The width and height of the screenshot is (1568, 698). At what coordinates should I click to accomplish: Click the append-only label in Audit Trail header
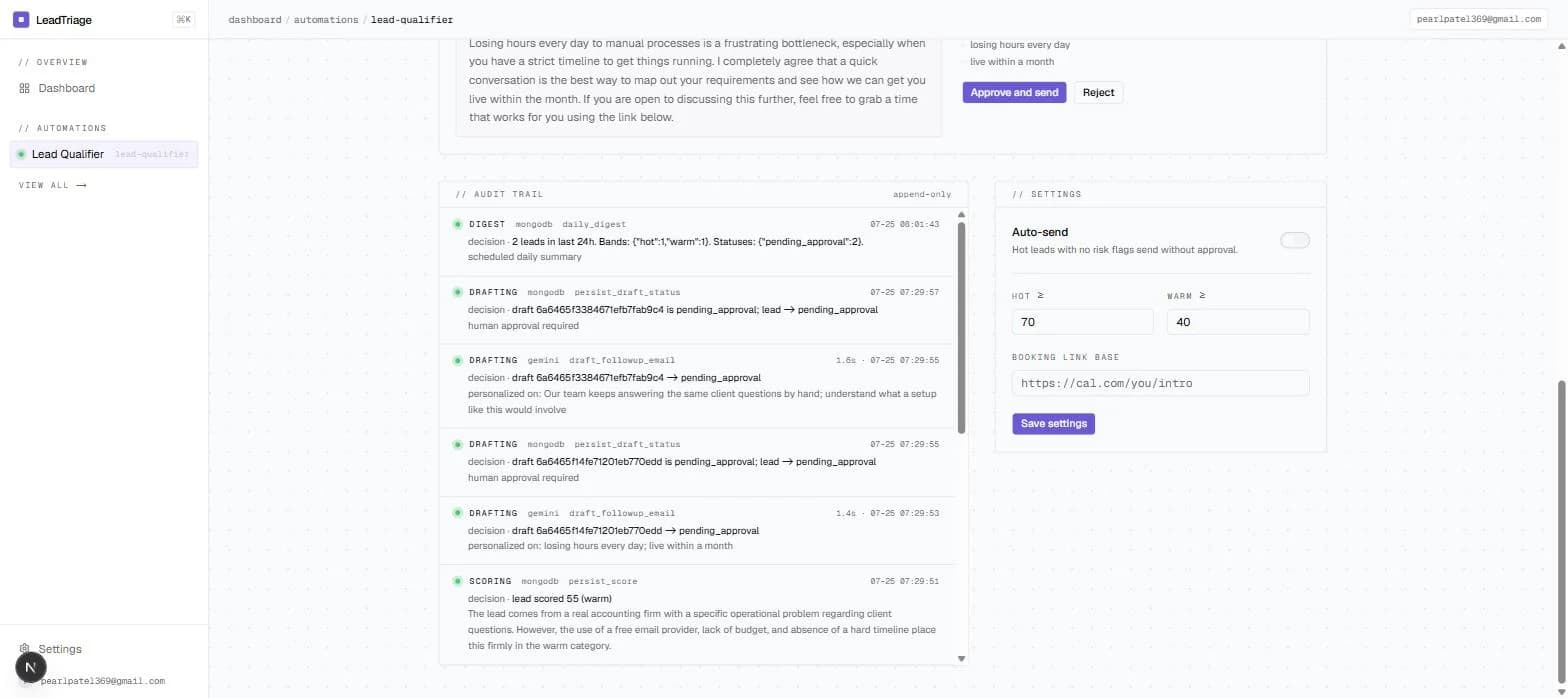(x=922, y=194)
